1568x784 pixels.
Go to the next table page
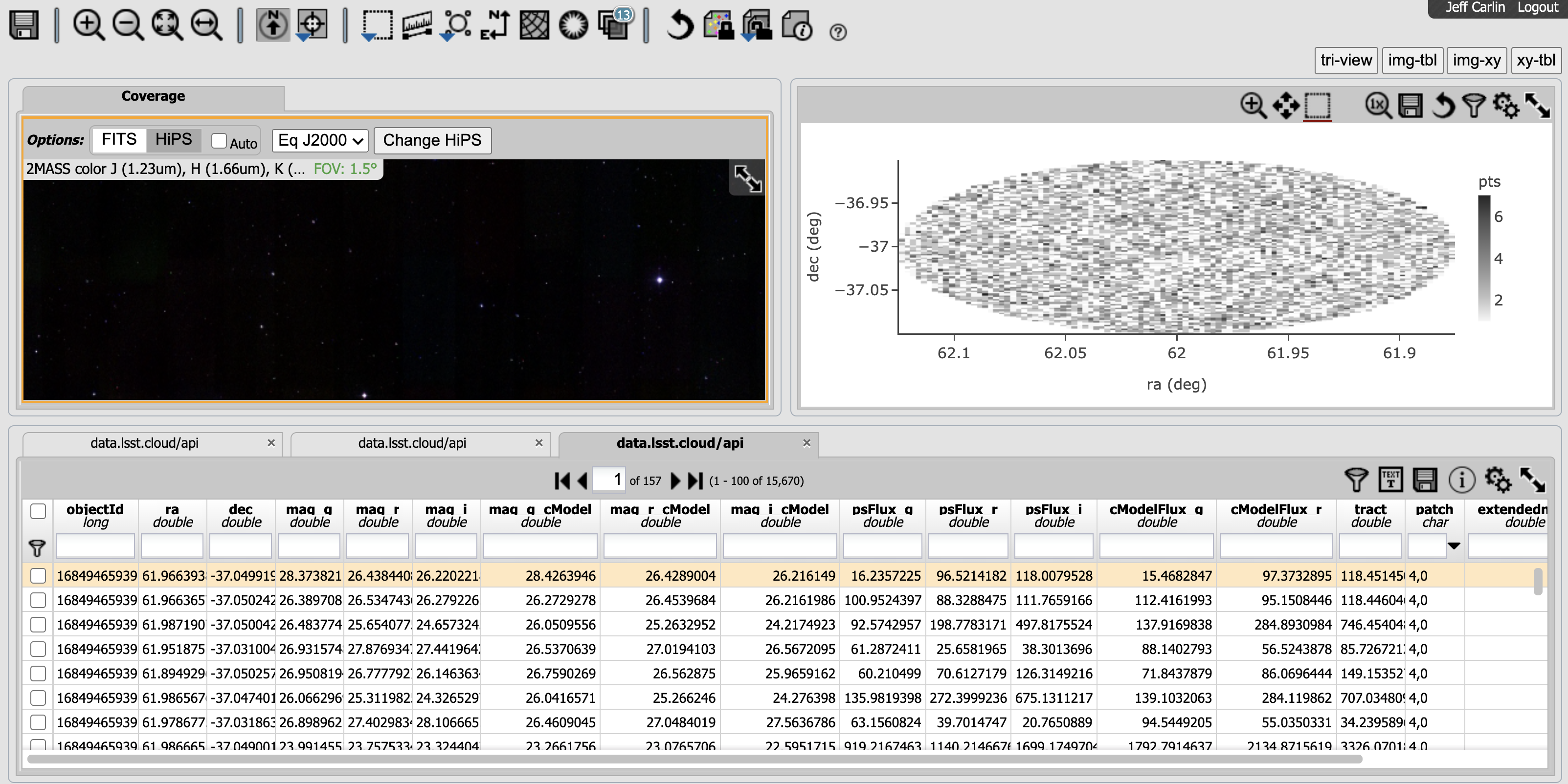point(675,480)
